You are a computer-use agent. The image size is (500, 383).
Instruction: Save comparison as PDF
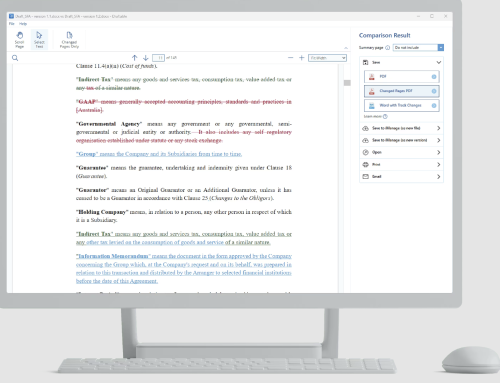(402, 77)
